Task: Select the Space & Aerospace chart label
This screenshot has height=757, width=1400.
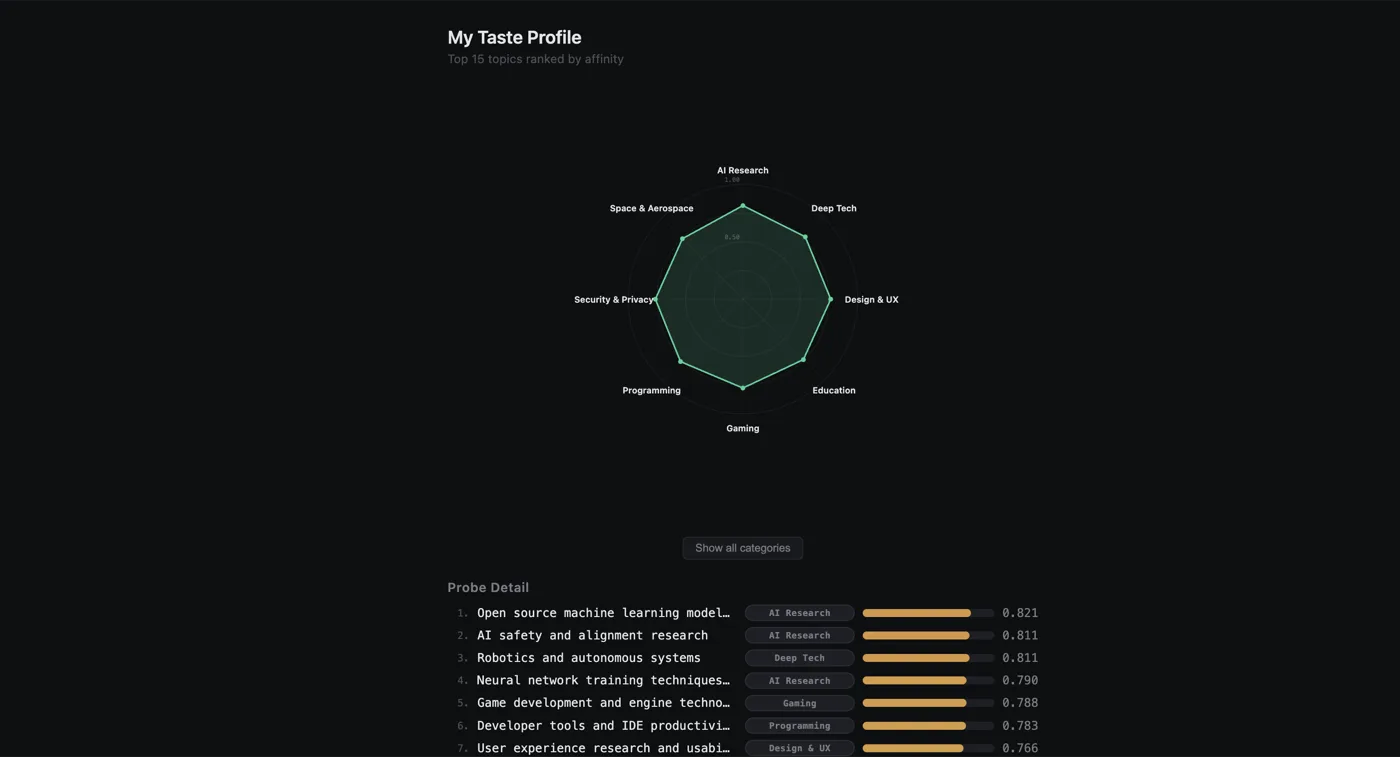Action: 651,208
